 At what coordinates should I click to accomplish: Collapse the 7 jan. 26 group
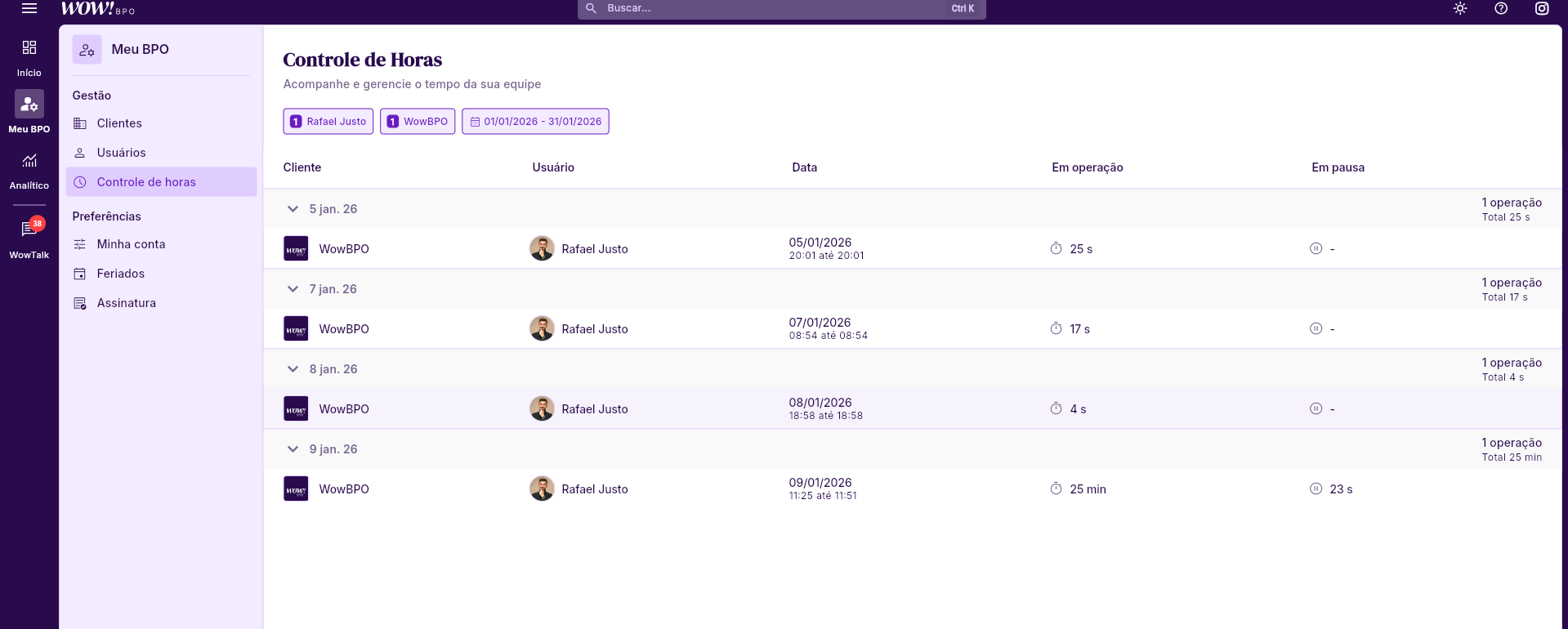tap(293, 289)
